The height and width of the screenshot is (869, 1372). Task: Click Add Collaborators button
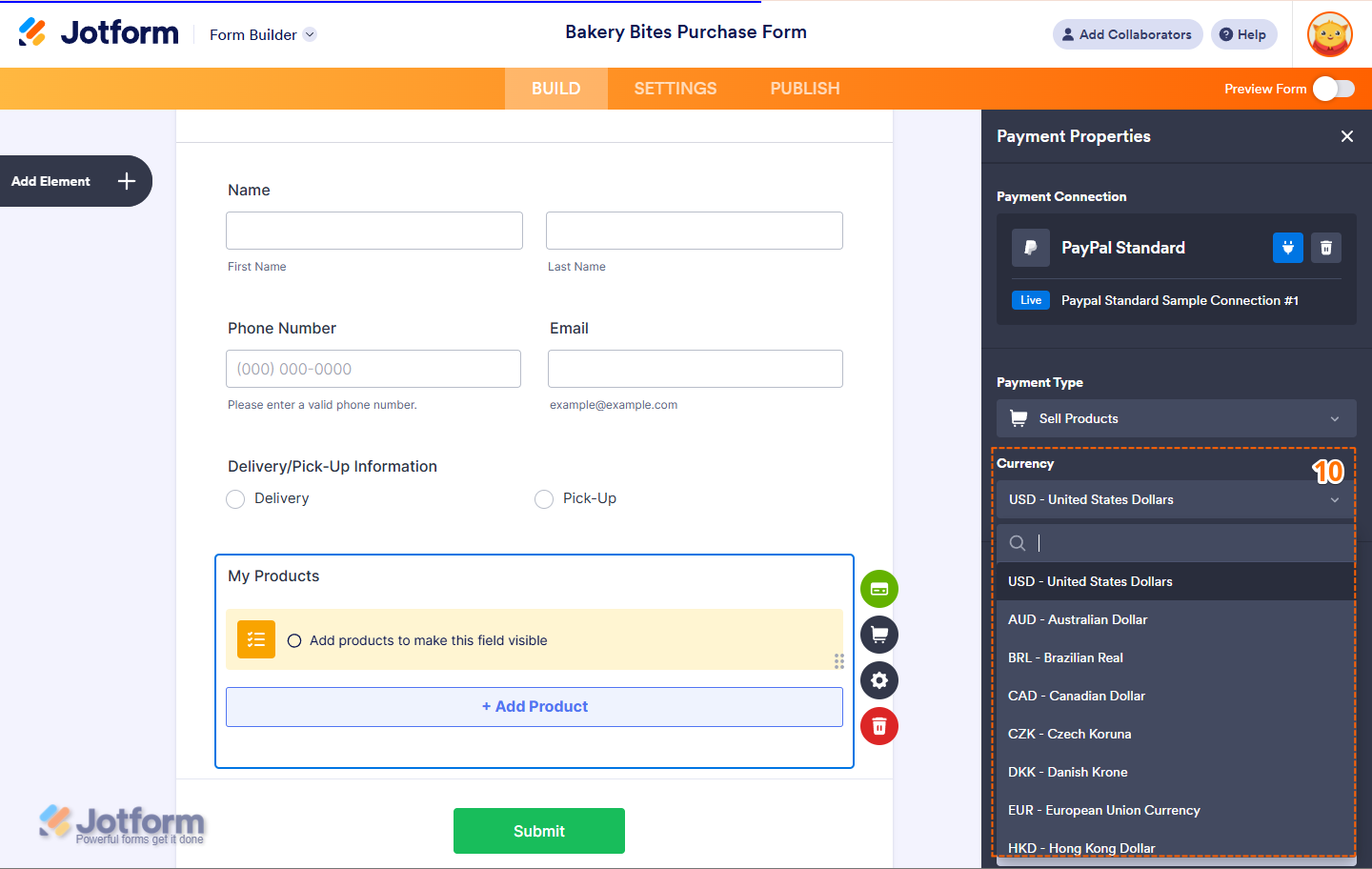pos(1128,34)
